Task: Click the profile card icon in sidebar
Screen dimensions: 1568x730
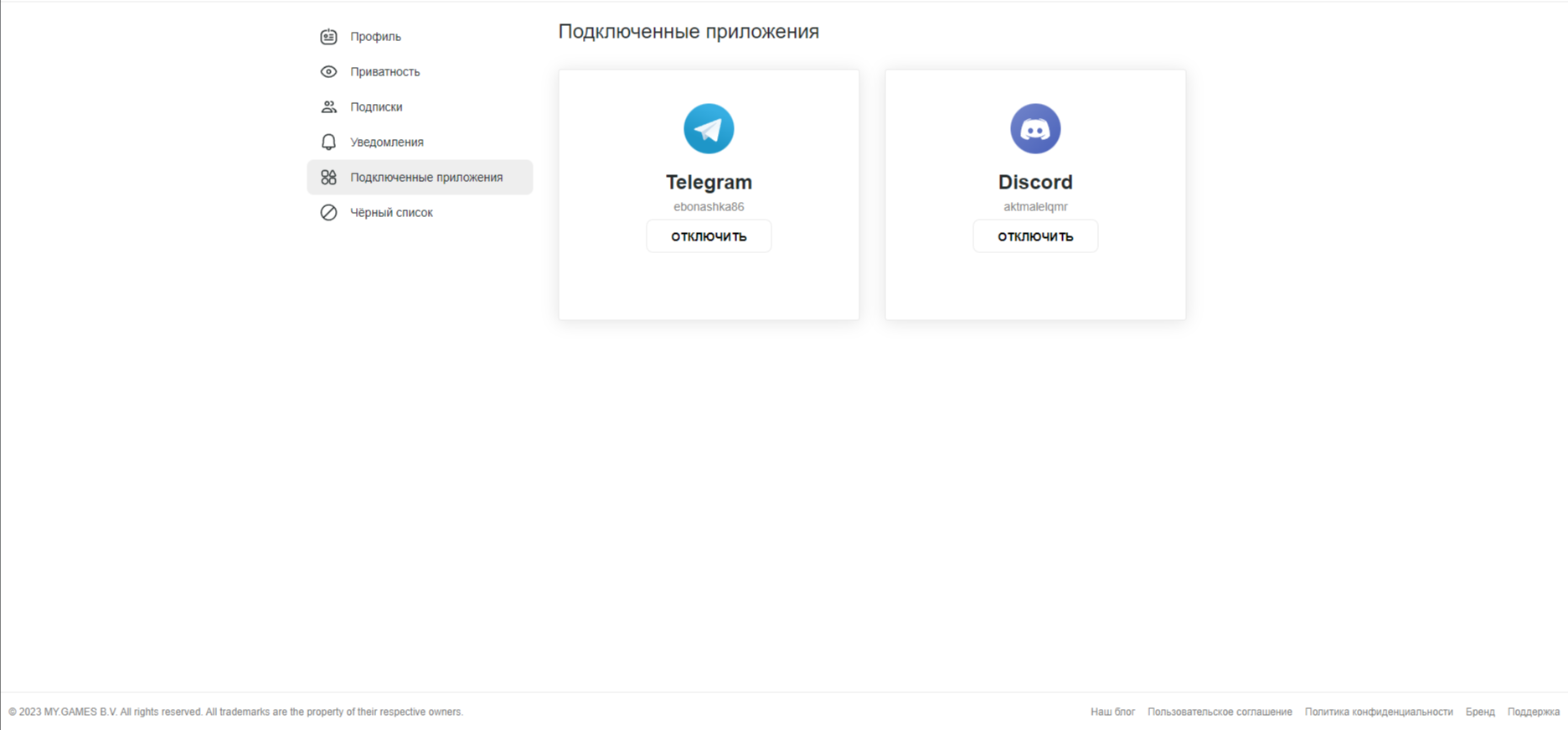Action: tap(328, 37)
